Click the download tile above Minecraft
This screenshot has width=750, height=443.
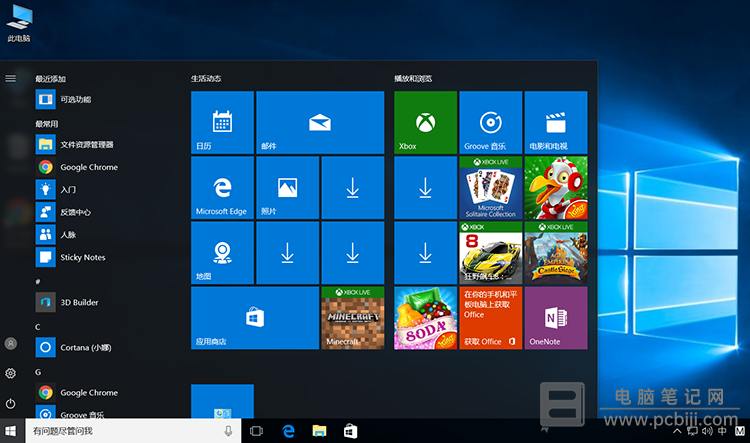click(x=353, y=253)
